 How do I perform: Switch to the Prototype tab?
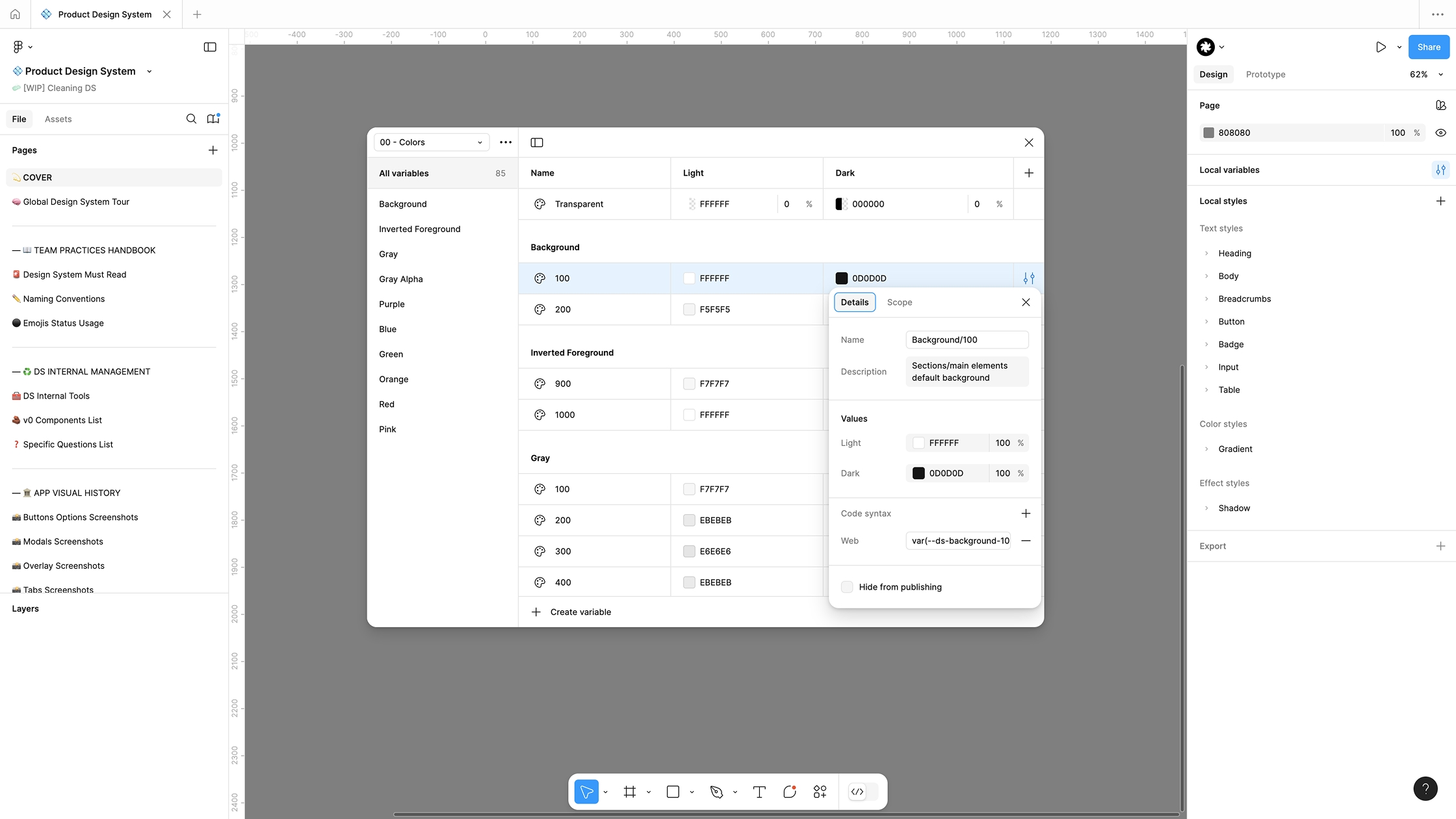1265,74
